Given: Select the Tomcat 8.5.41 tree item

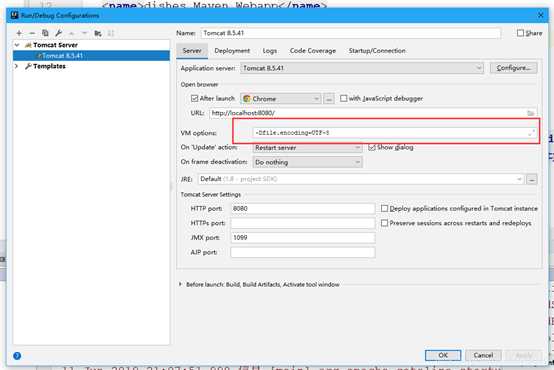Looking at the screenshot, I should pos(91,56).
